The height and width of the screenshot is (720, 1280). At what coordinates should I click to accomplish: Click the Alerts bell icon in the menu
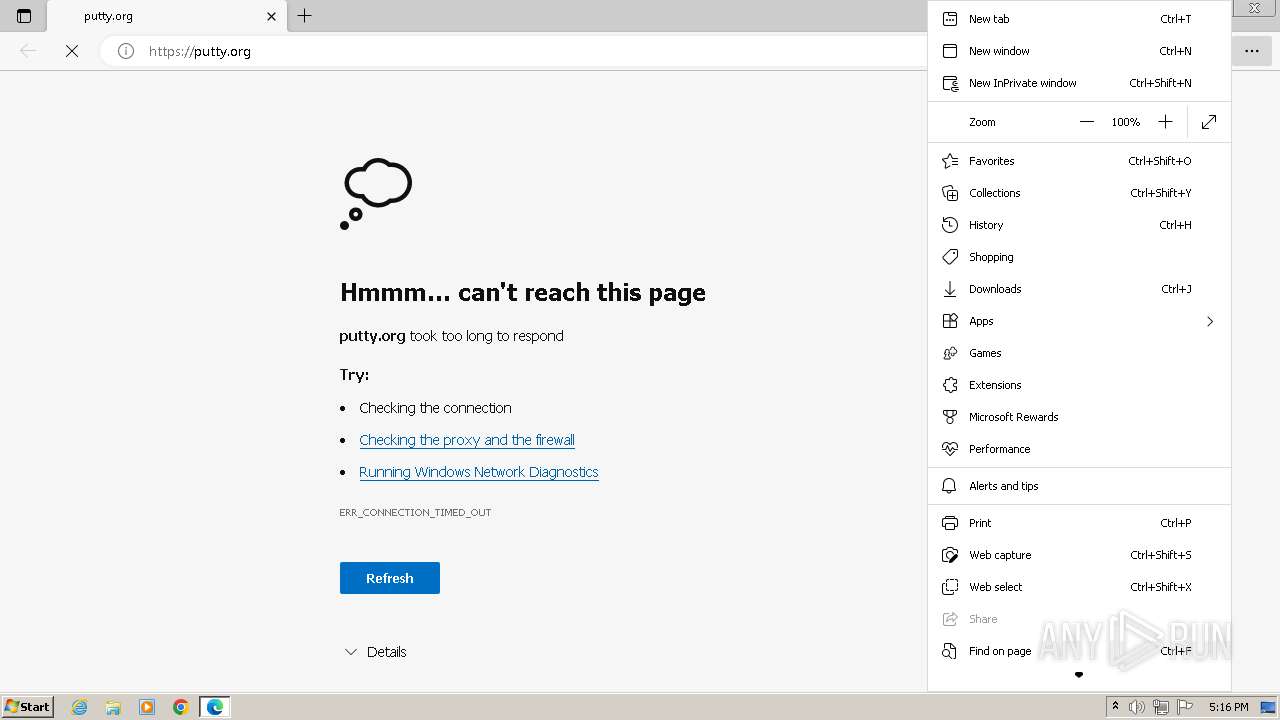click(x=950, y=486)
